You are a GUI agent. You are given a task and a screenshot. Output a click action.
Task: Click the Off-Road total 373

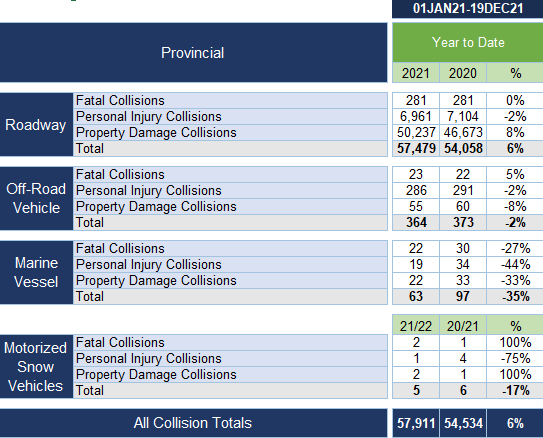463,223
